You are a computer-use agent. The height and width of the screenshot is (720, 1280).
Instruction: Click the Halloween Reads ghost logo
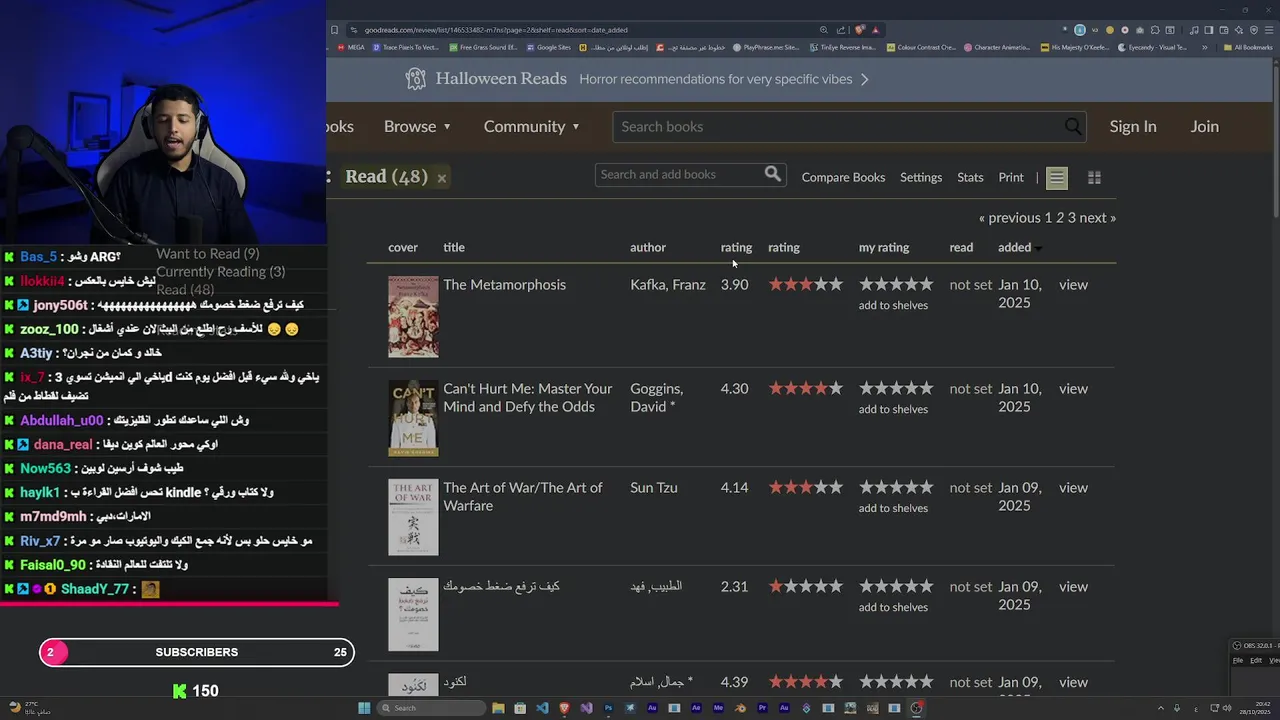click(x=416, y=79)
